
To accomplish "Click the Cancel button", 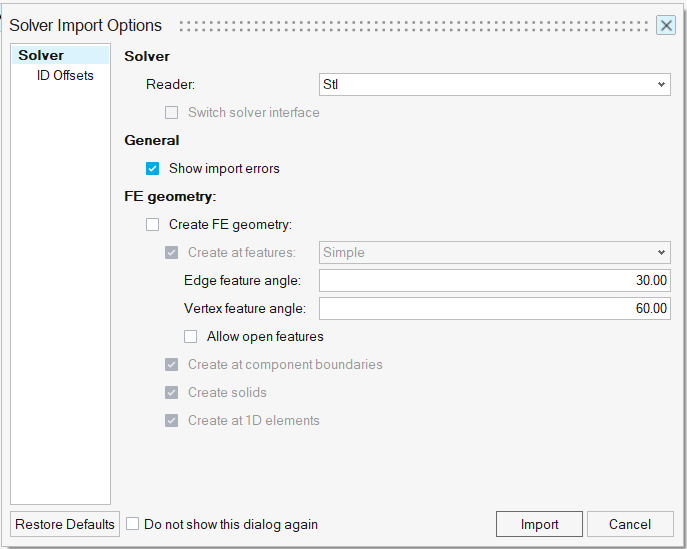I will [630, 524].
